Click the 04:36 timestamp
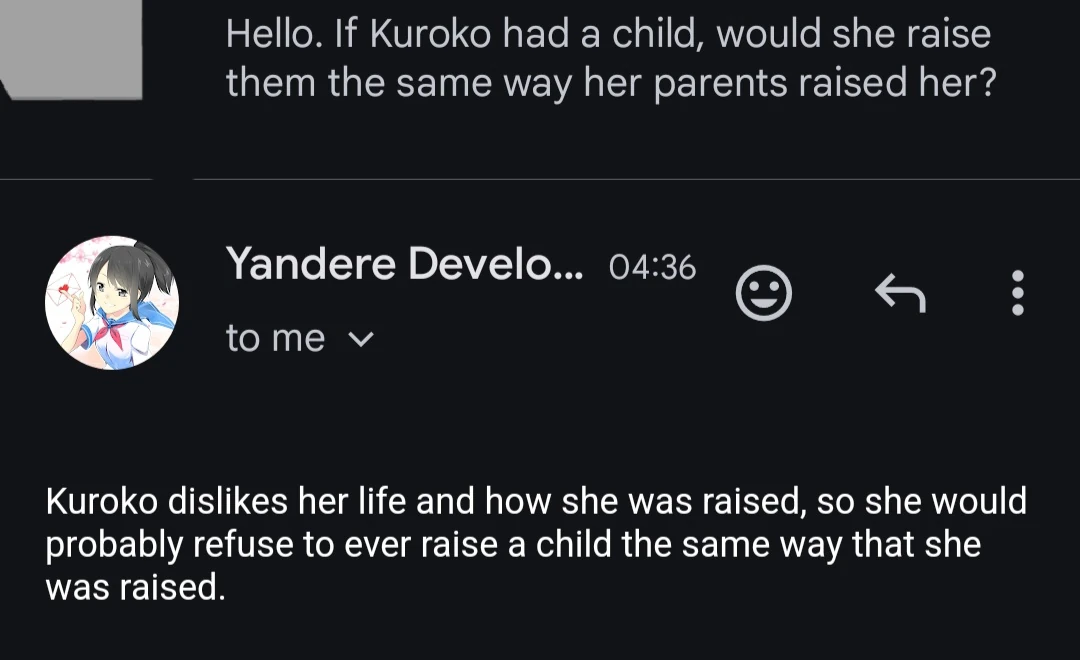The width and height of the screenshot is (1080, 660). coord(652,267)
